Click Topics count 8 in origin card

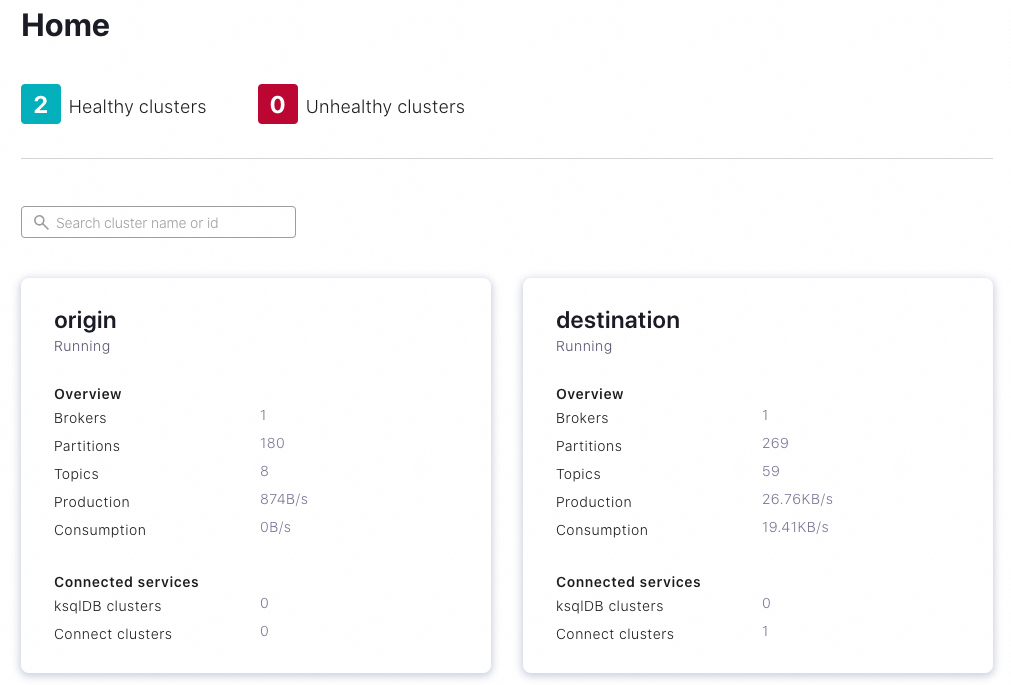tap(264, 471)
